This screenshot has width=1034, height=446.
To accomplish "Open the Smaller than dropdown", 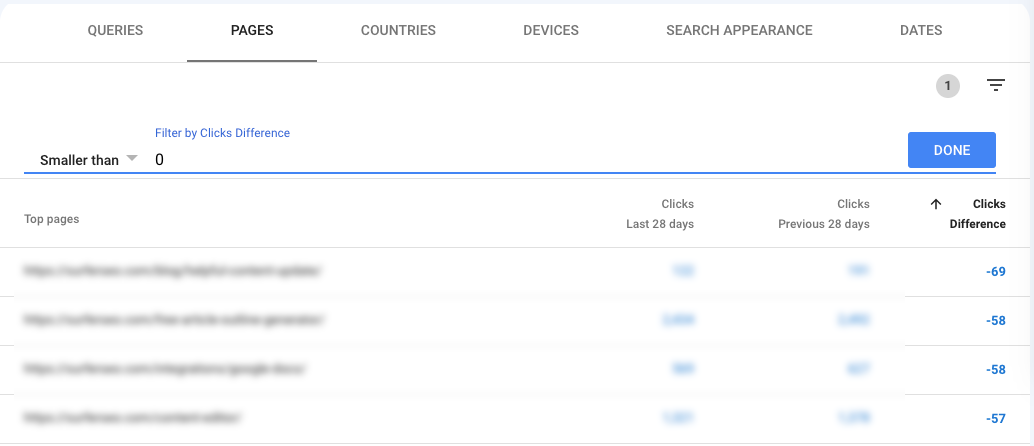I will (x=80, y=160).
